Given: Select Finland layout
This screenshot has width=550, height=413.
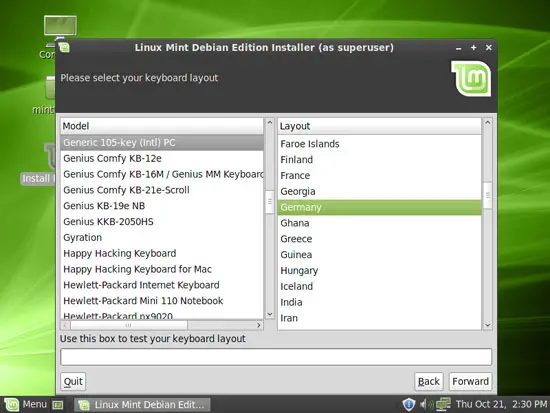Looking at the screenshot, I should [380, 160].
